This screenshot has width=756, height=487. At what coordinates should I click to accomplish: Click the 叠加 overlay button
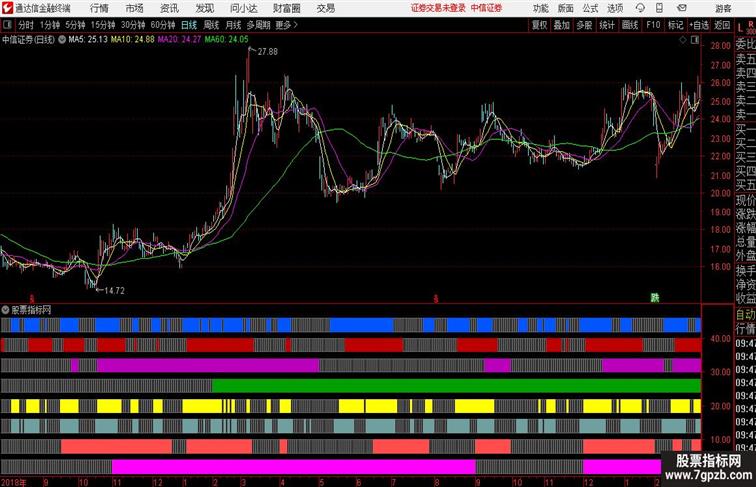click(561, 25)
